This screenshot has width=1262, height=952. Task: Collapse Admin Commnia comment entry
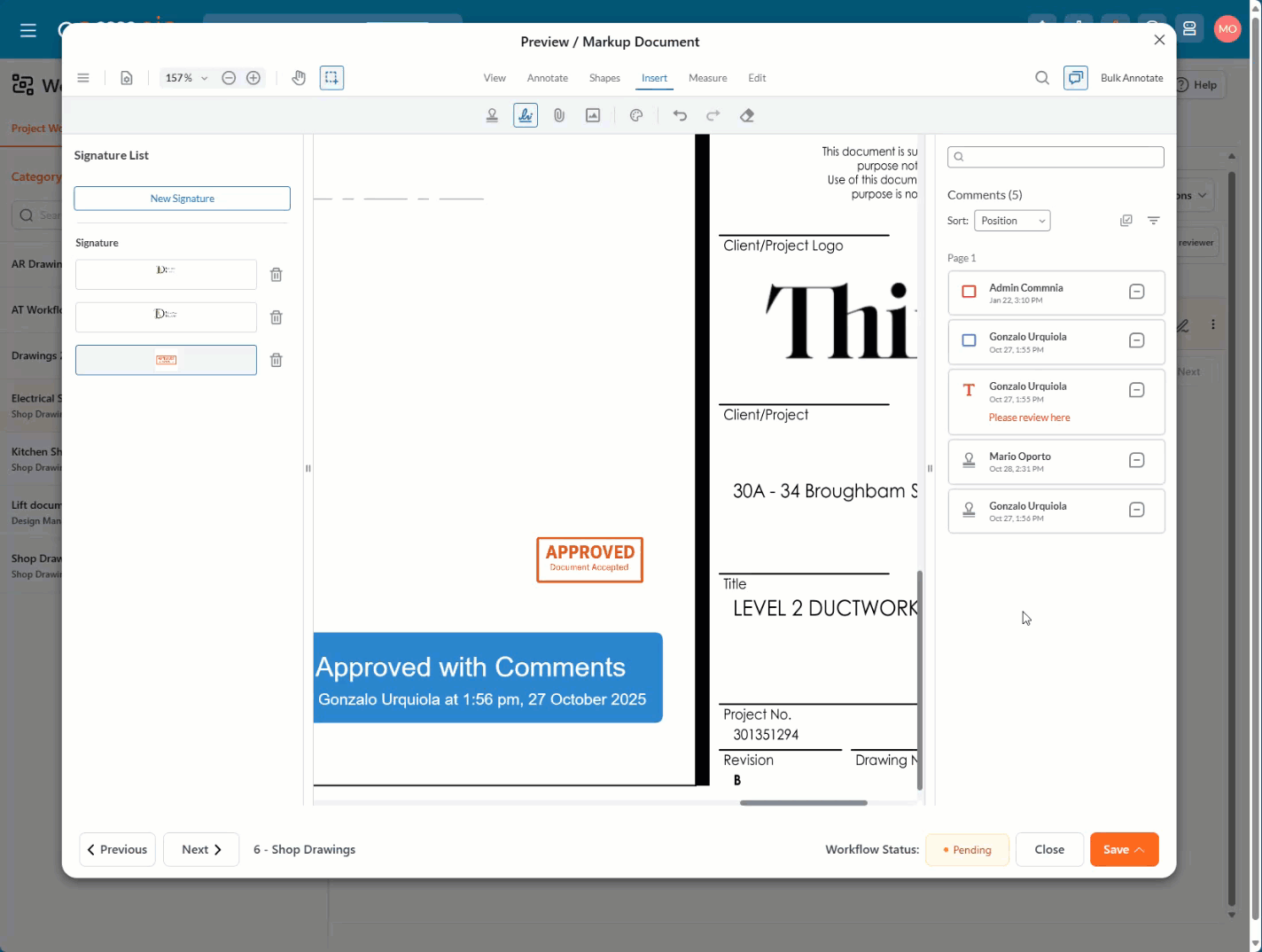1136,292
